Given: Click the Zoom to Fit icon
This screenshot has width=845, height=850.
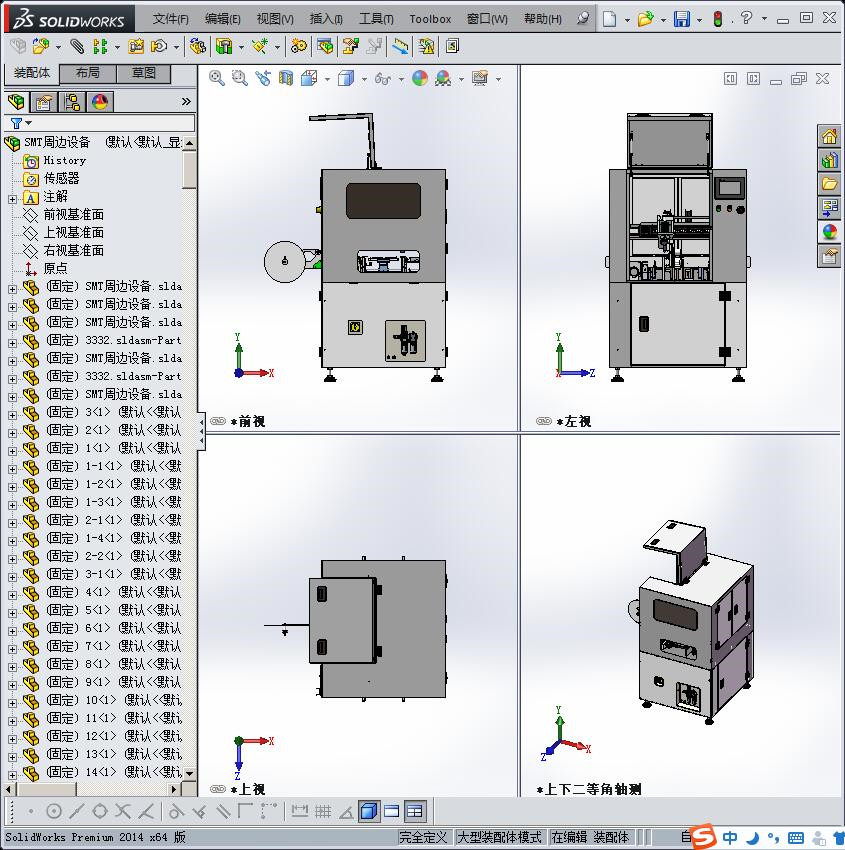Looking at the screenshot, I should [217, 78].
